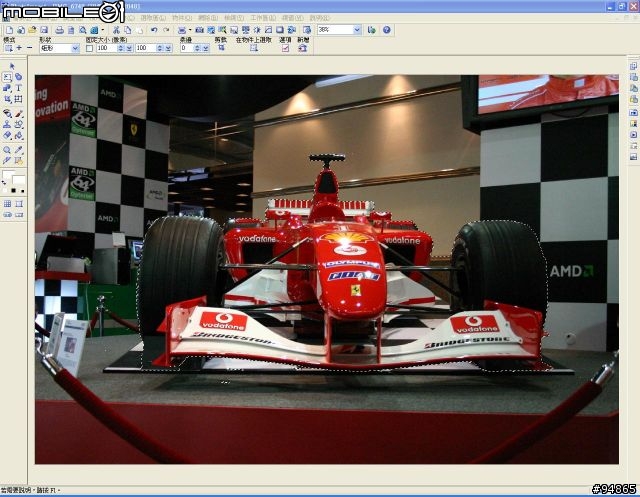Click the foreground color swatch

pos(7,175)
